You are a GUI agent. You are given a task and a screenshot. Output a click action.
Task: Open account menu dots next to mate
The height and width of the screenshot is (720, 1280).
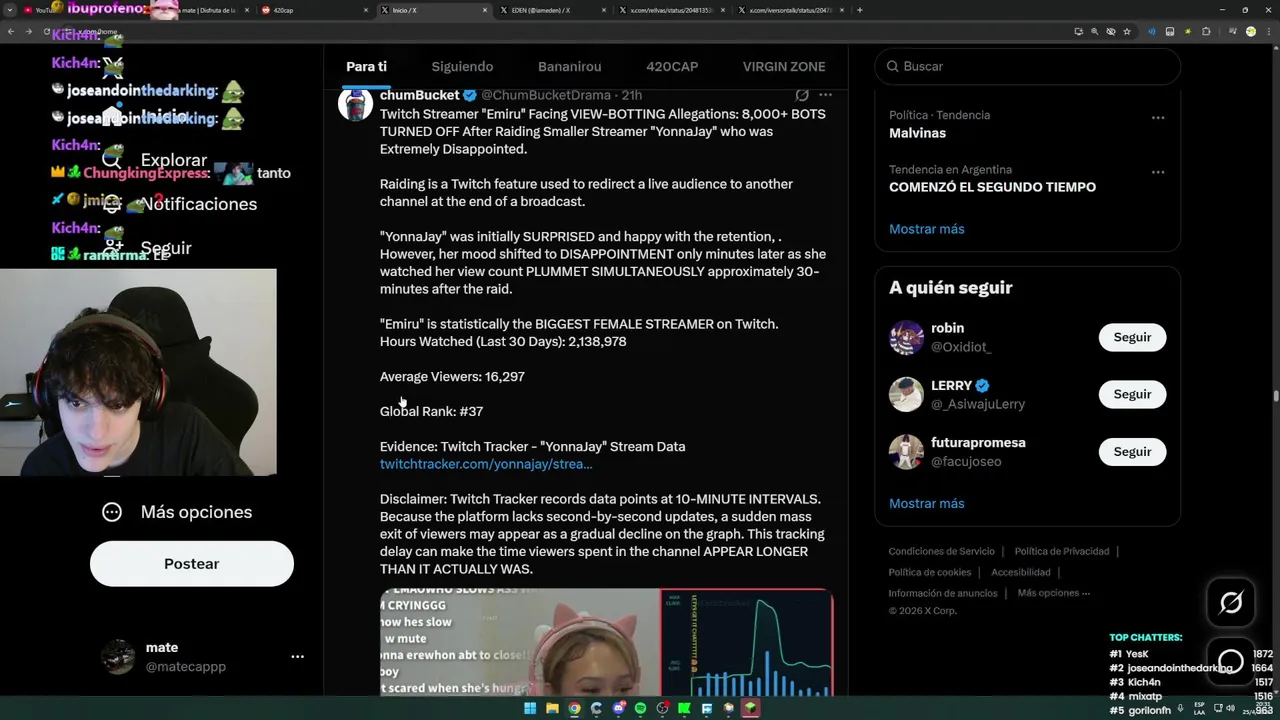(297, 657)
